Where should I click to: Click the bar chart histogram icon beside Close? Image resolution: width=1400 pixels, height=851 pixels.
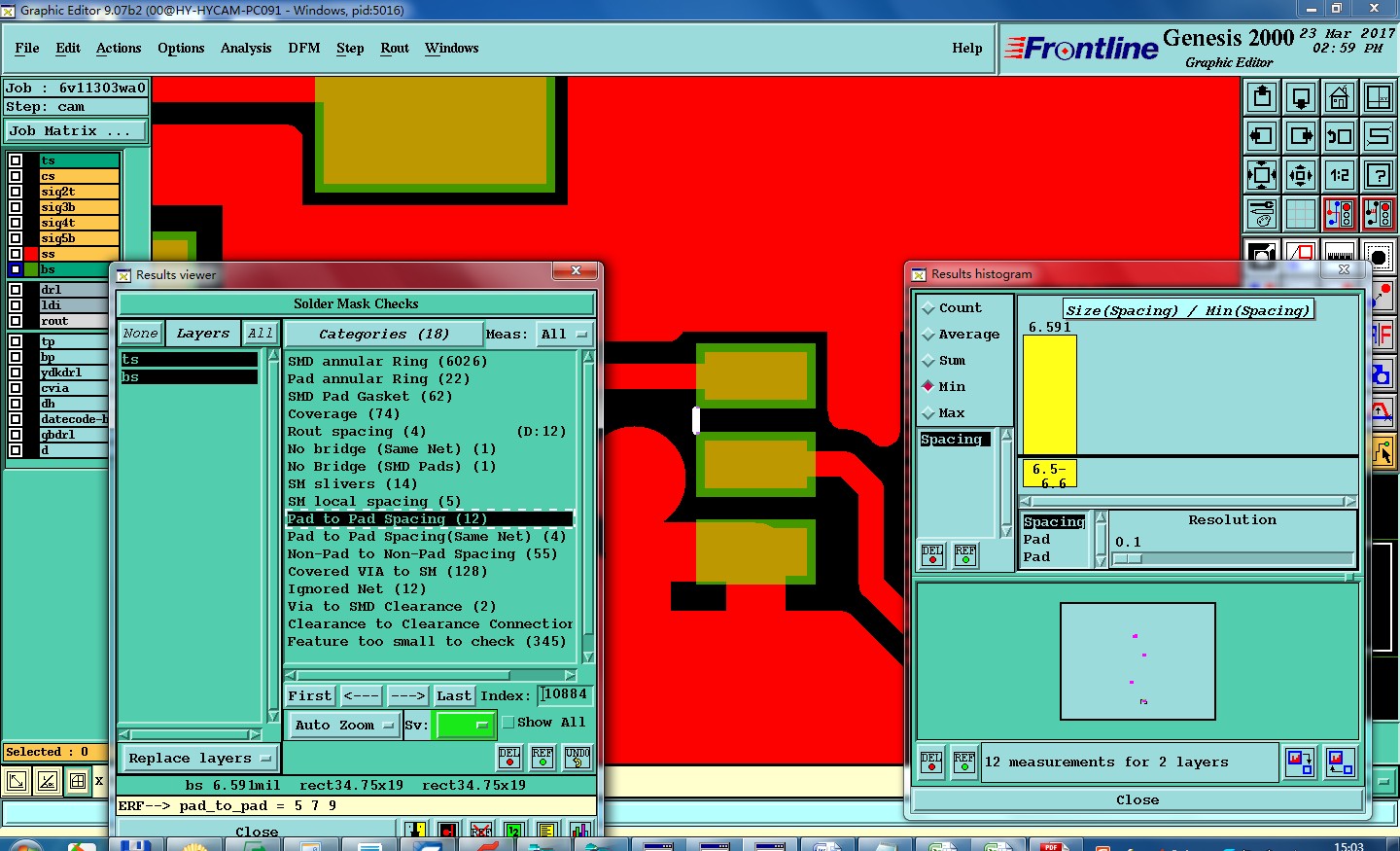579,830
